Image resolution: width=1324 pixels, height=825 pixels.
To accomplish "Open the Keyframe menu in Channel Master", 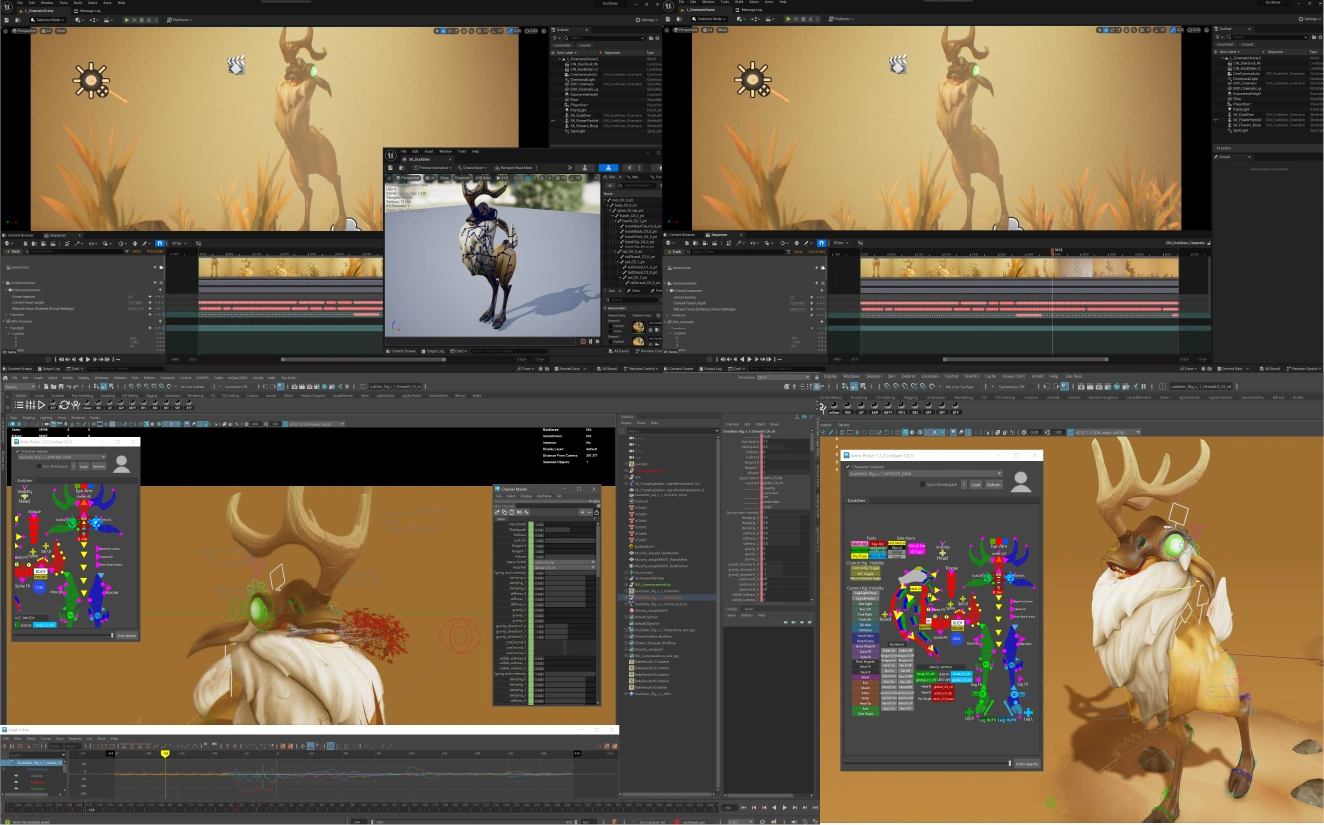I will [544, 496].
